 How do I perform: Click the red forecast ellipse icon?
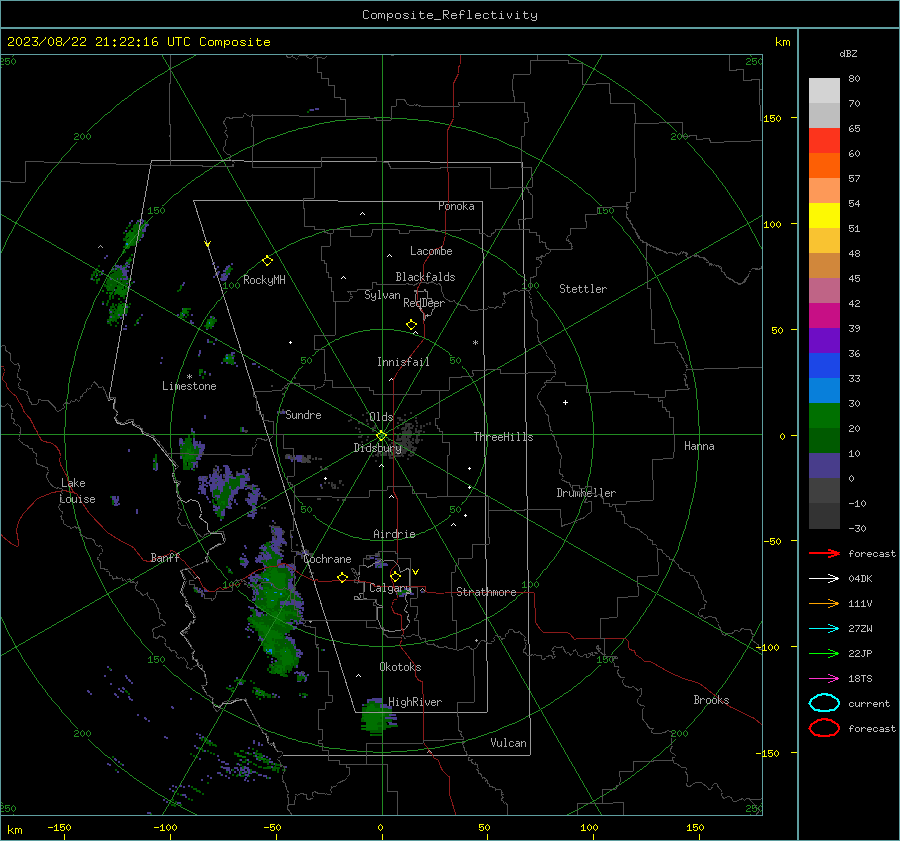point(824,728)
